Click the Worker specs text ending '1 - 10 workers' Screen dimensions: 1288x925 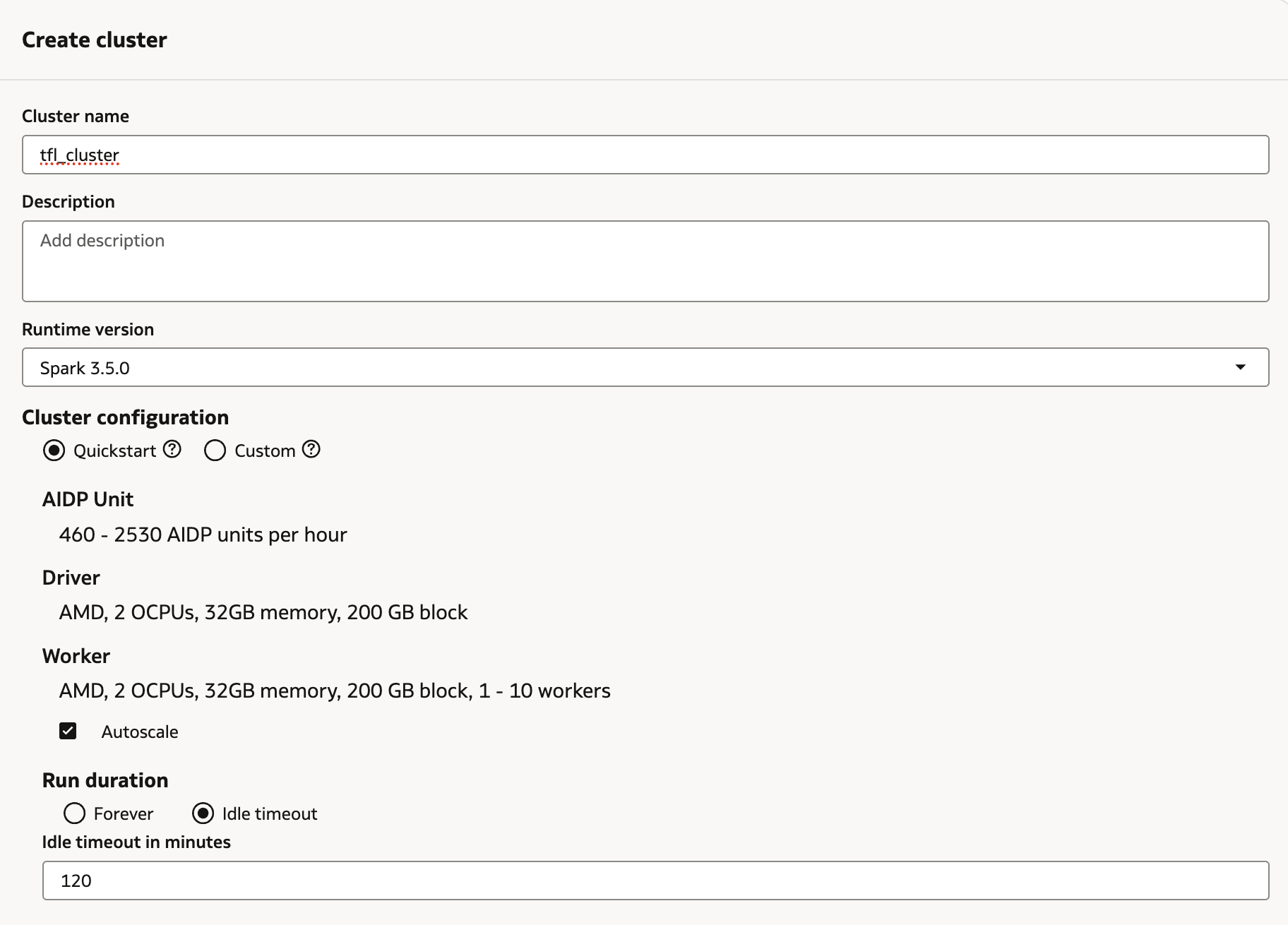335,691
